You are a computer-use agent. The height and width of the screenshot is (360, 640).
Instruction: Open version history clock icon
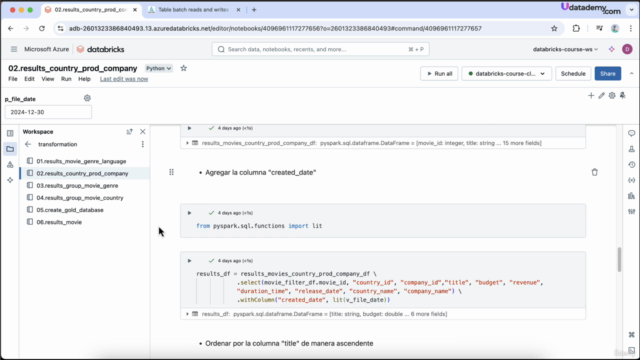click(x=631, y=164)
